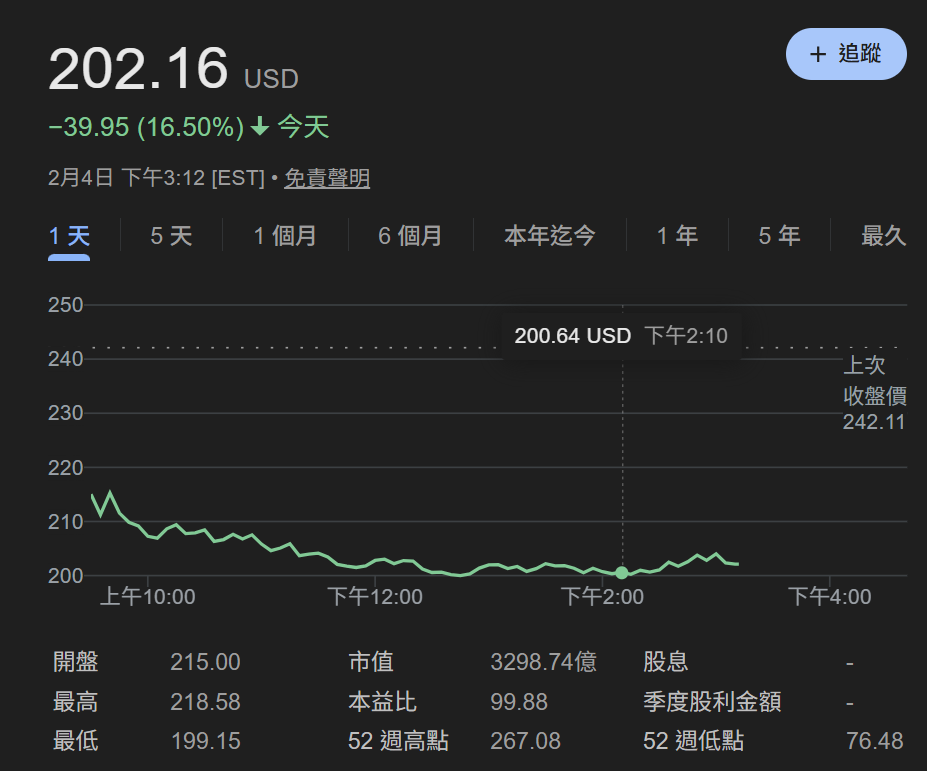Select the 1 天 time range tab
The width and height of the screenshot is (927, 771).
69,236
